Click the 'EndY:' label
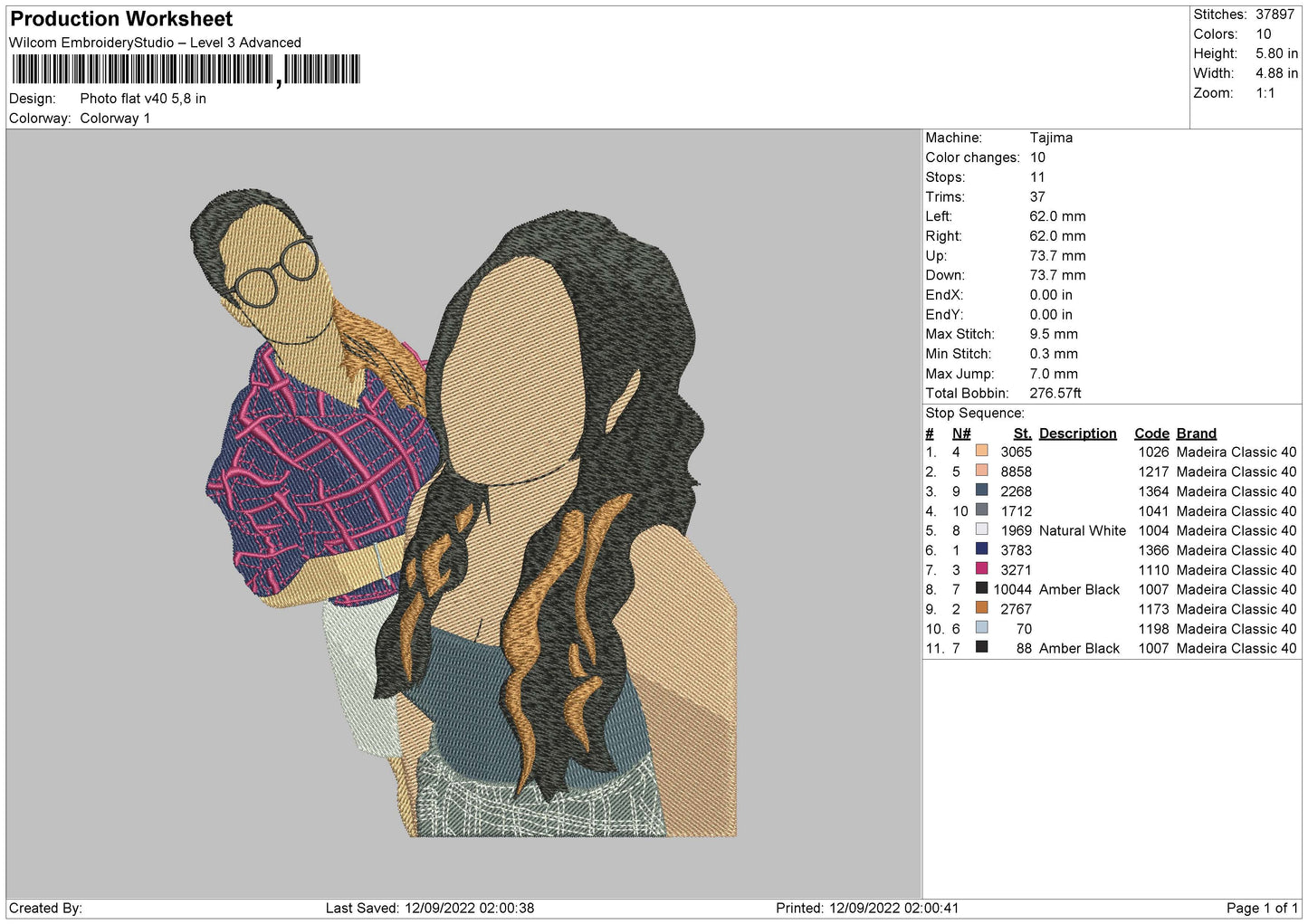This screenshot has width=1308, height=924. (944, 315)
